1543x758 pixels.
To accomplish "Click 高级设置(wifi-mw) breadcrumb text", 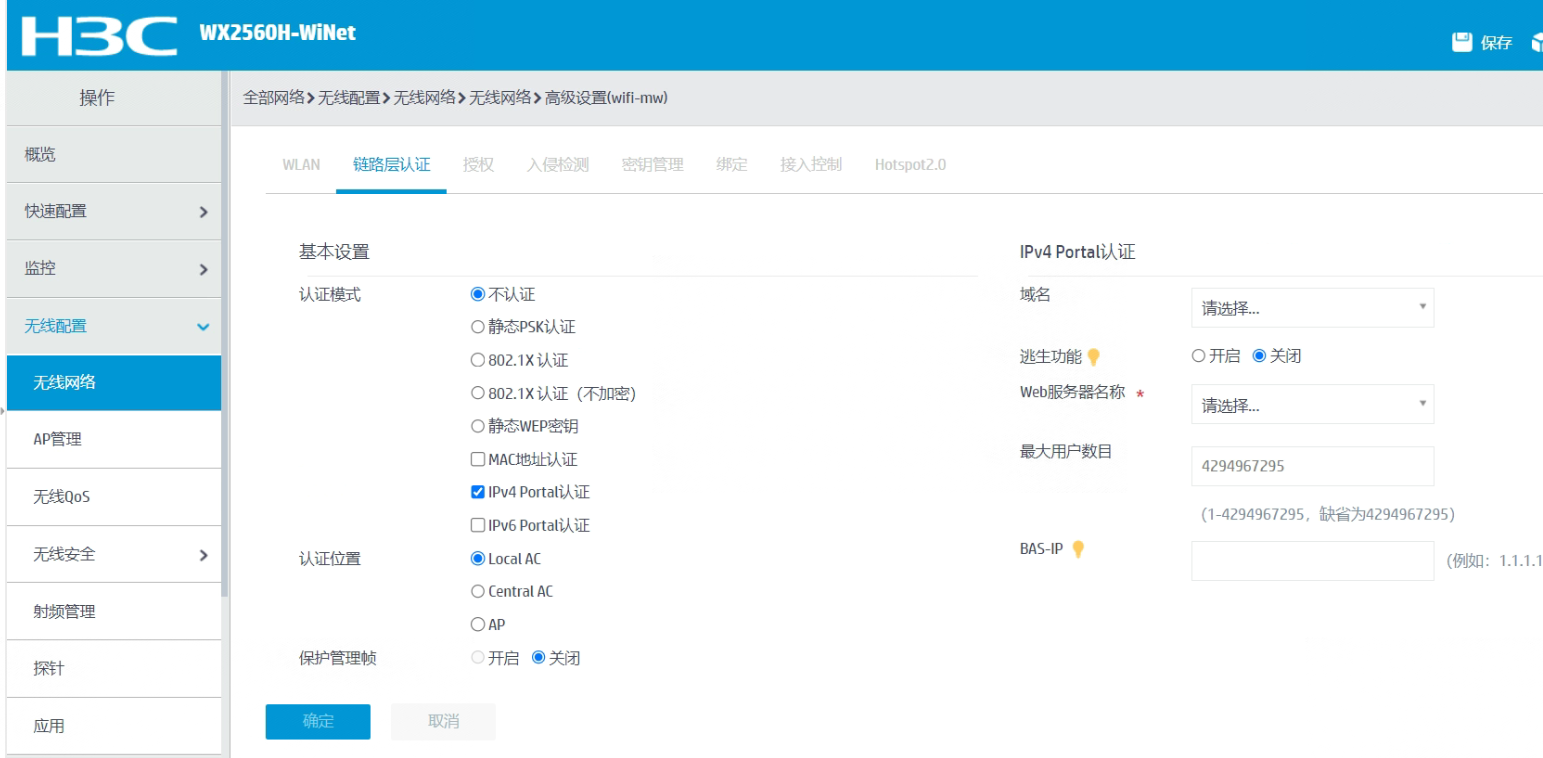I will coord(606,97).
